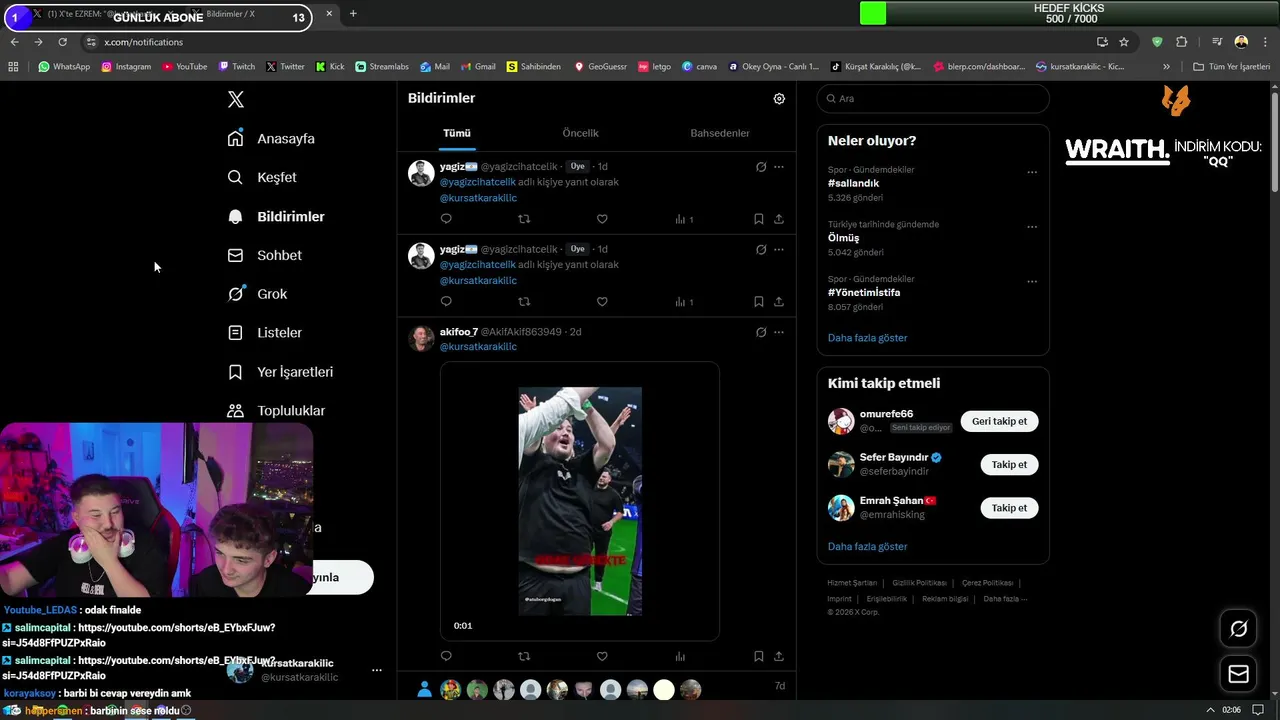
Task: Open more options for #Yönetimİstifa trend
Action: pyautogui.click(x=1032, y=281)
